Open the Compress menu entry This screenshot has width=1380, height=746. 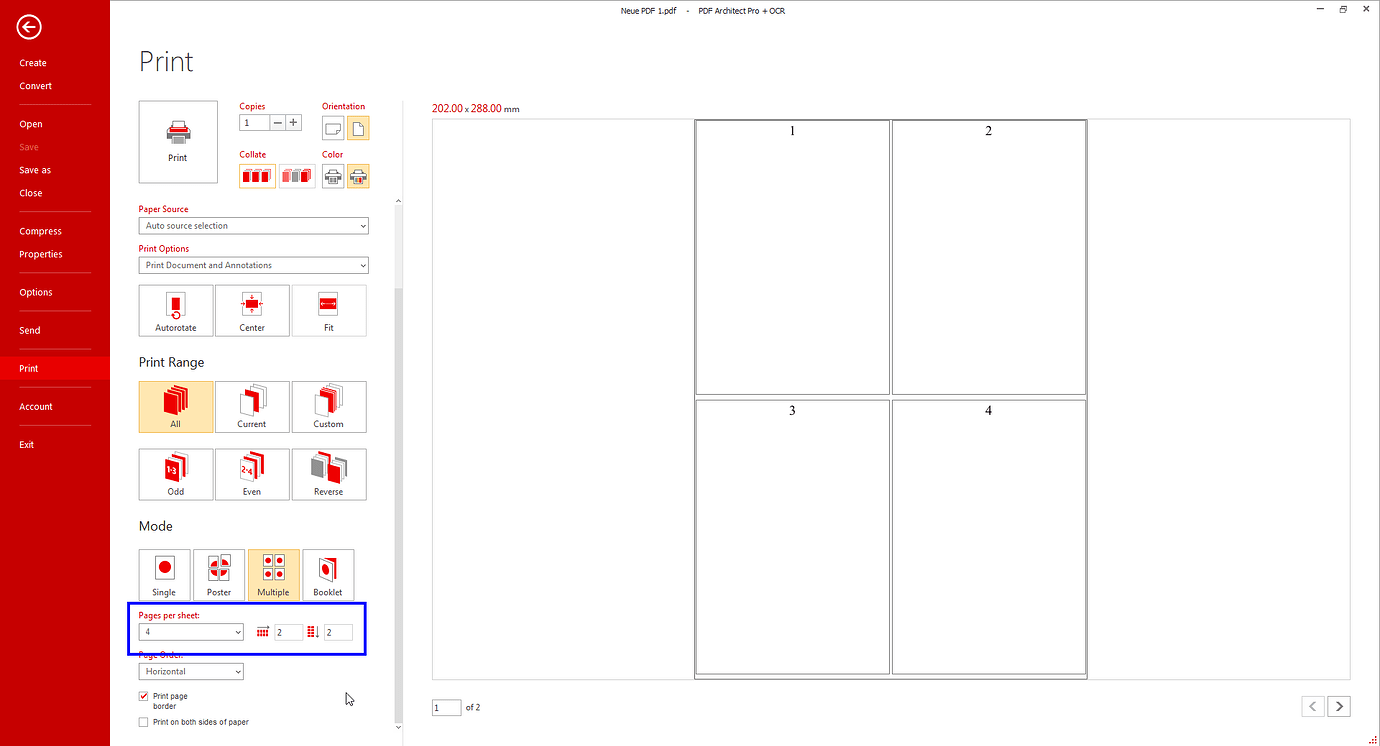point(40,230)
